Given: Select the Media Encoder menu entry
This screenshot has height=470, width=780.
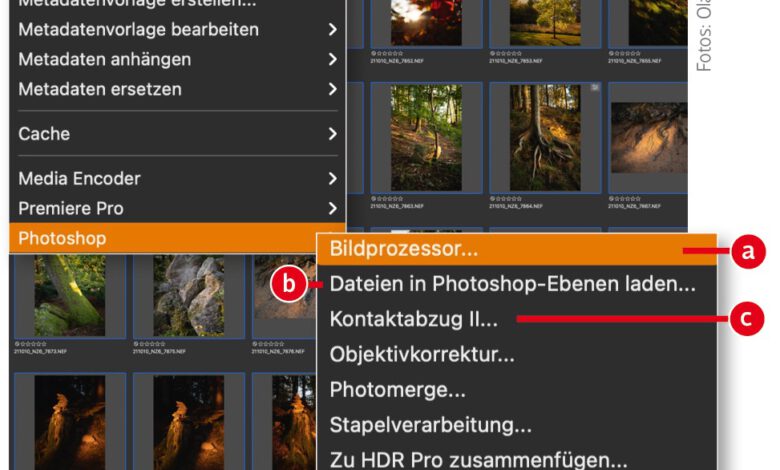Looking at the screenshot, I should [x=178, y=178].
